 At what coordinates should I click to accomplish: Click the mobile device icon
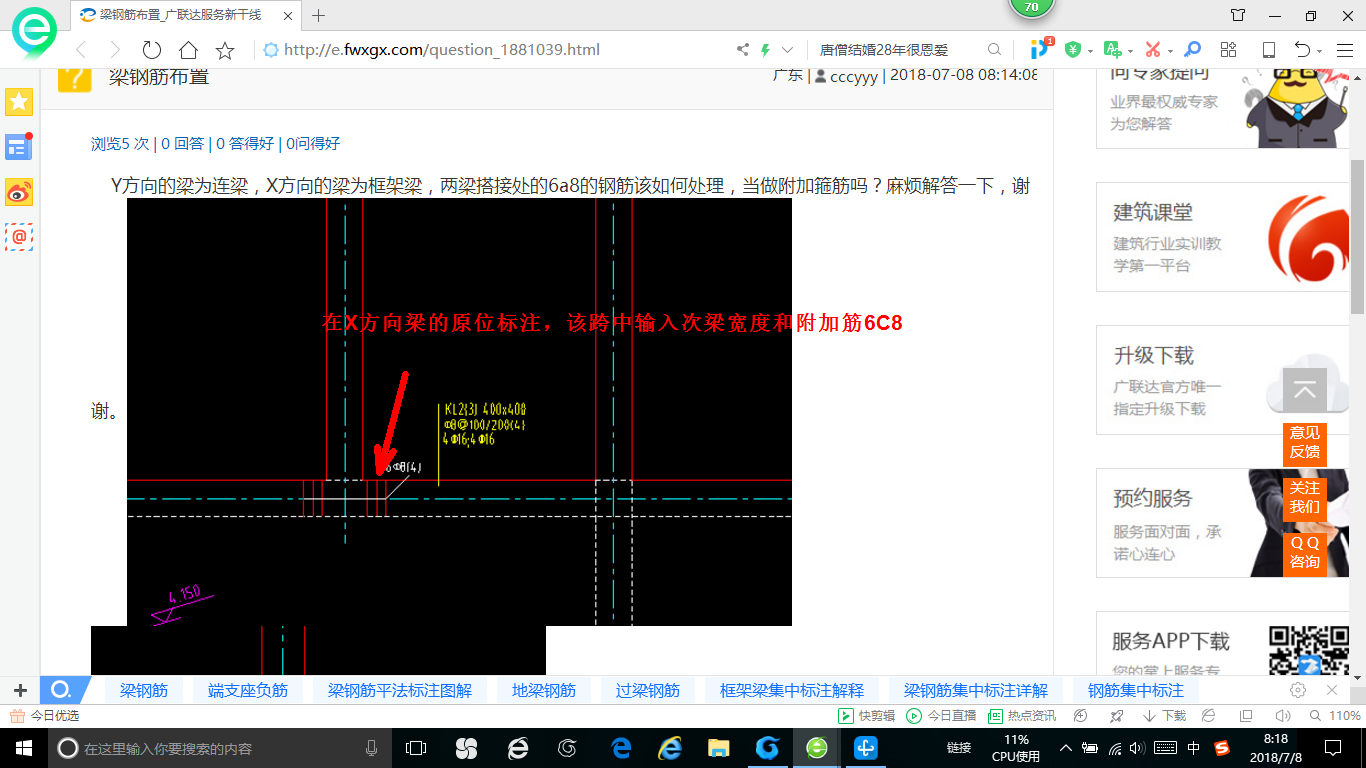tap(1268, 50)
